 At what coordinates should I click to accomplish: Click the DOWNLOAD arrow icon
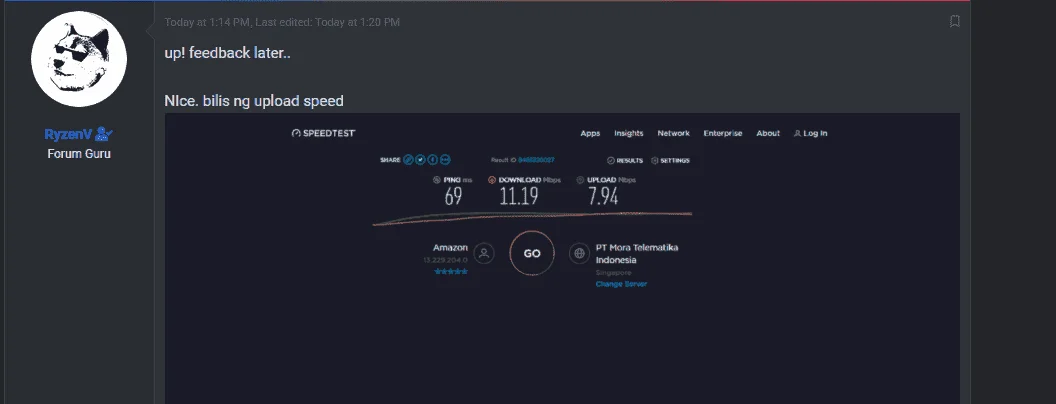click(492, 180)
